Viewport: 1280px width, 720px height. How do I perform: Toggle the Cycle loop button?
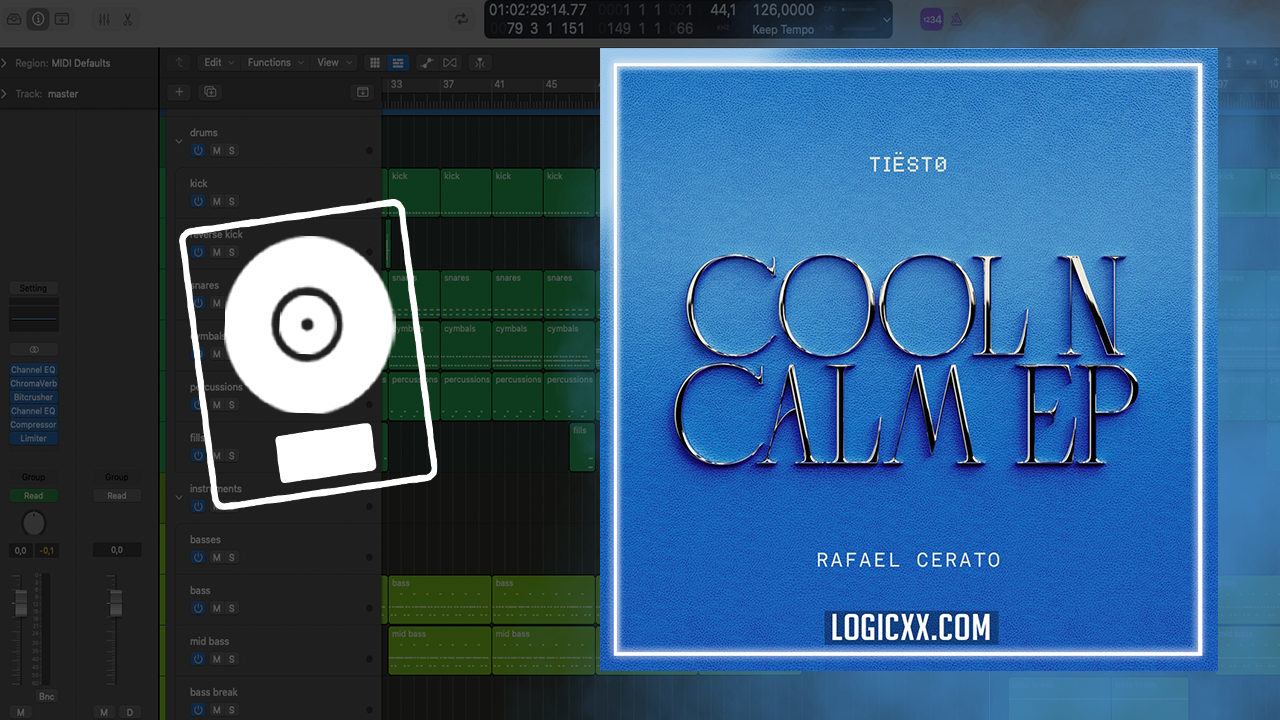click(x=461, y=18)
